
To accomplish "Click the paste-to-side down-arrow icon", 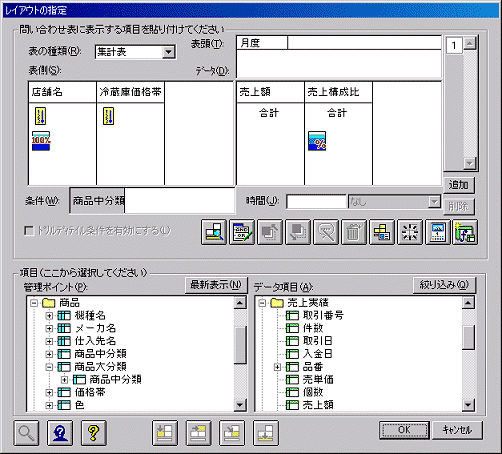I will (x=165, y=433).
